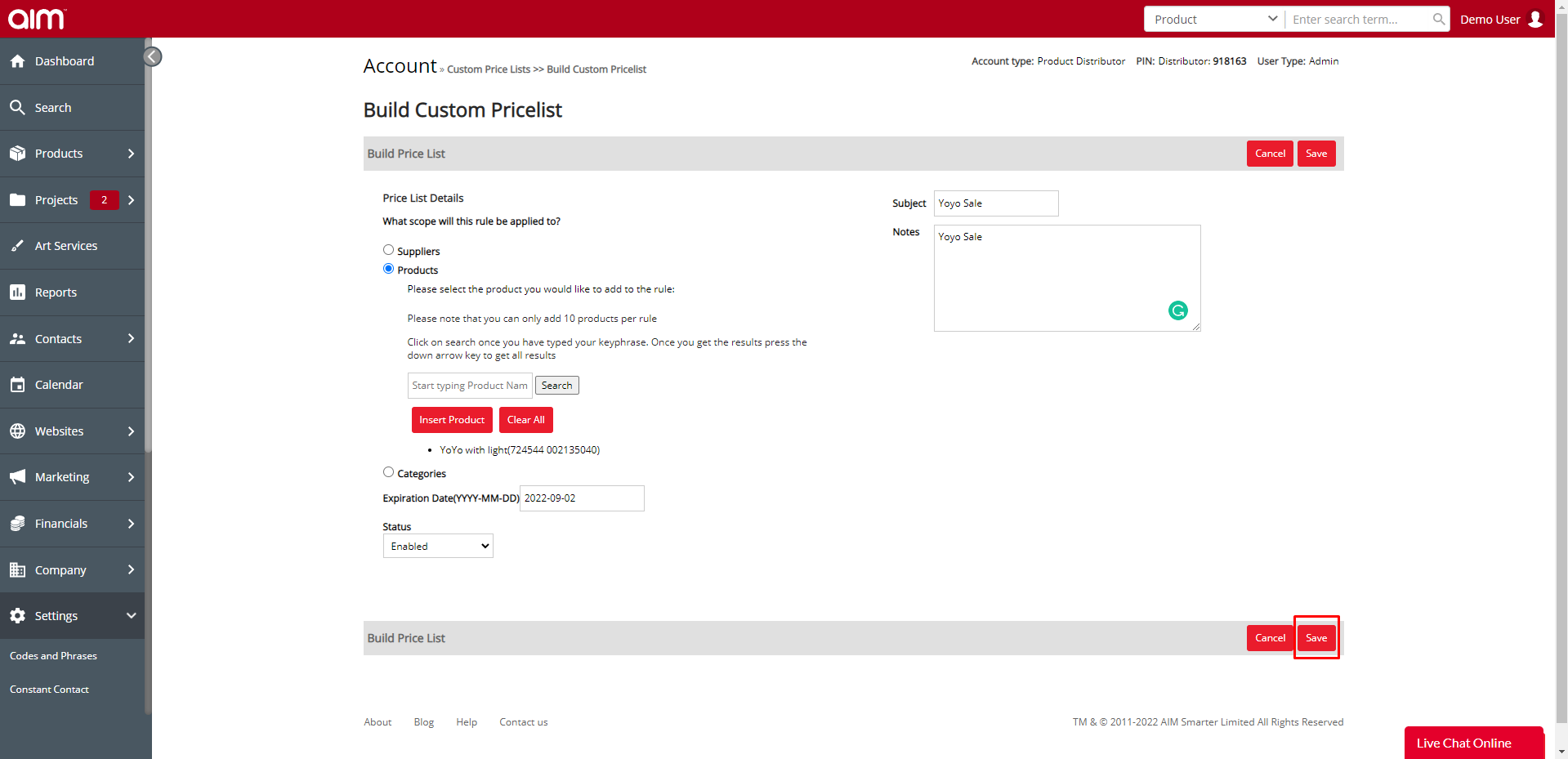Click the Settings gear icon
Viewport: 1568px width, 759px height.
point(17,616)
